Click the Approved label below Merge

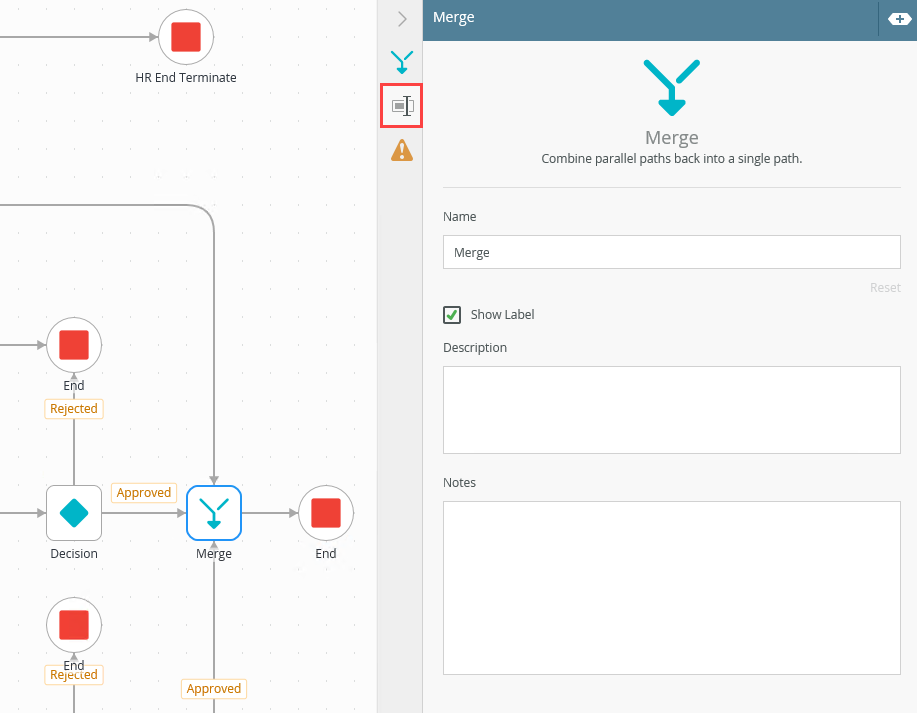pos(214,689)
